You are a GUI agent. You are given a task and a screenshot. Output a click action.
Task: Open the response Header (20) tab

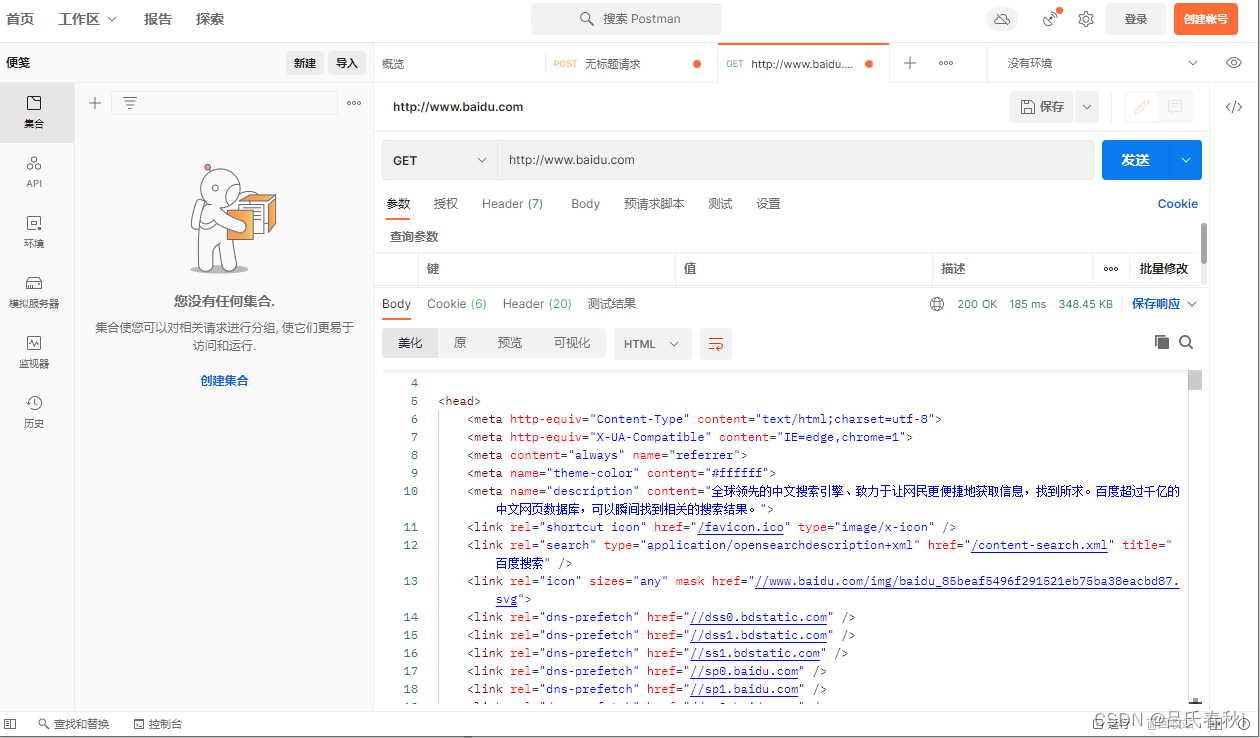[537, 304]
